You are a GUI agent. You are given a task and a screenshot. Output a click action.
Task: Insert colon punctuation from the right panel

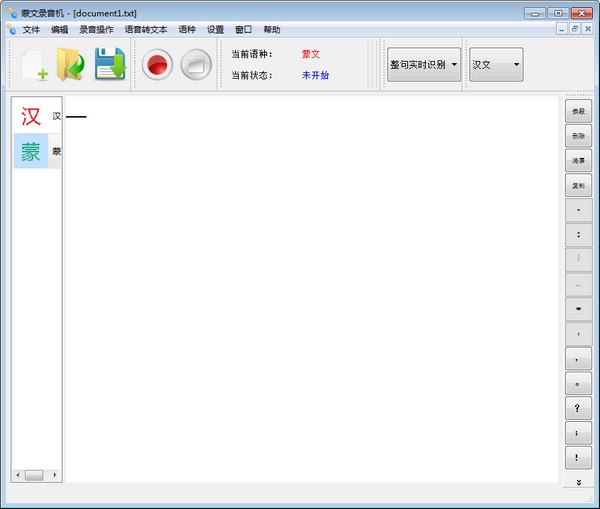[578, 235]
